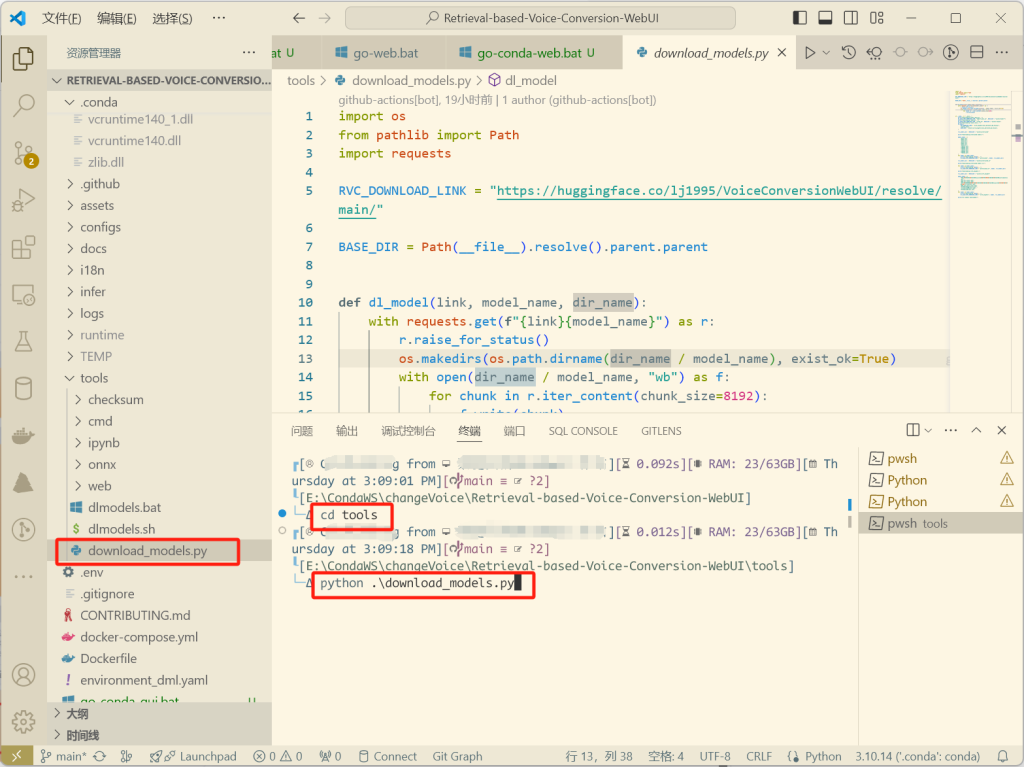Open the Search view in the activity bar
The height and width of the screenshot is (767, 1024).
(x=24, y=105)
